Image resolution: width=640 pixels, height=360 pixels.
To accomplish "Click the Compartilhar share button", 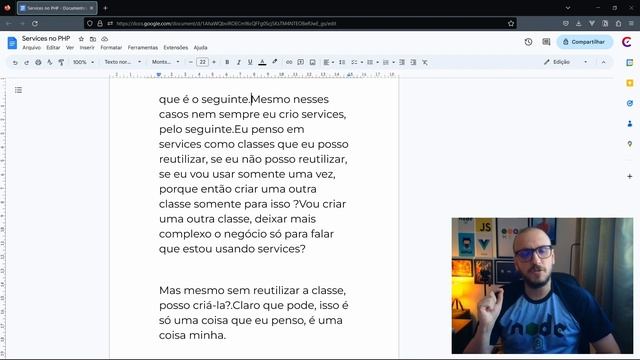I will coord(584,42).
